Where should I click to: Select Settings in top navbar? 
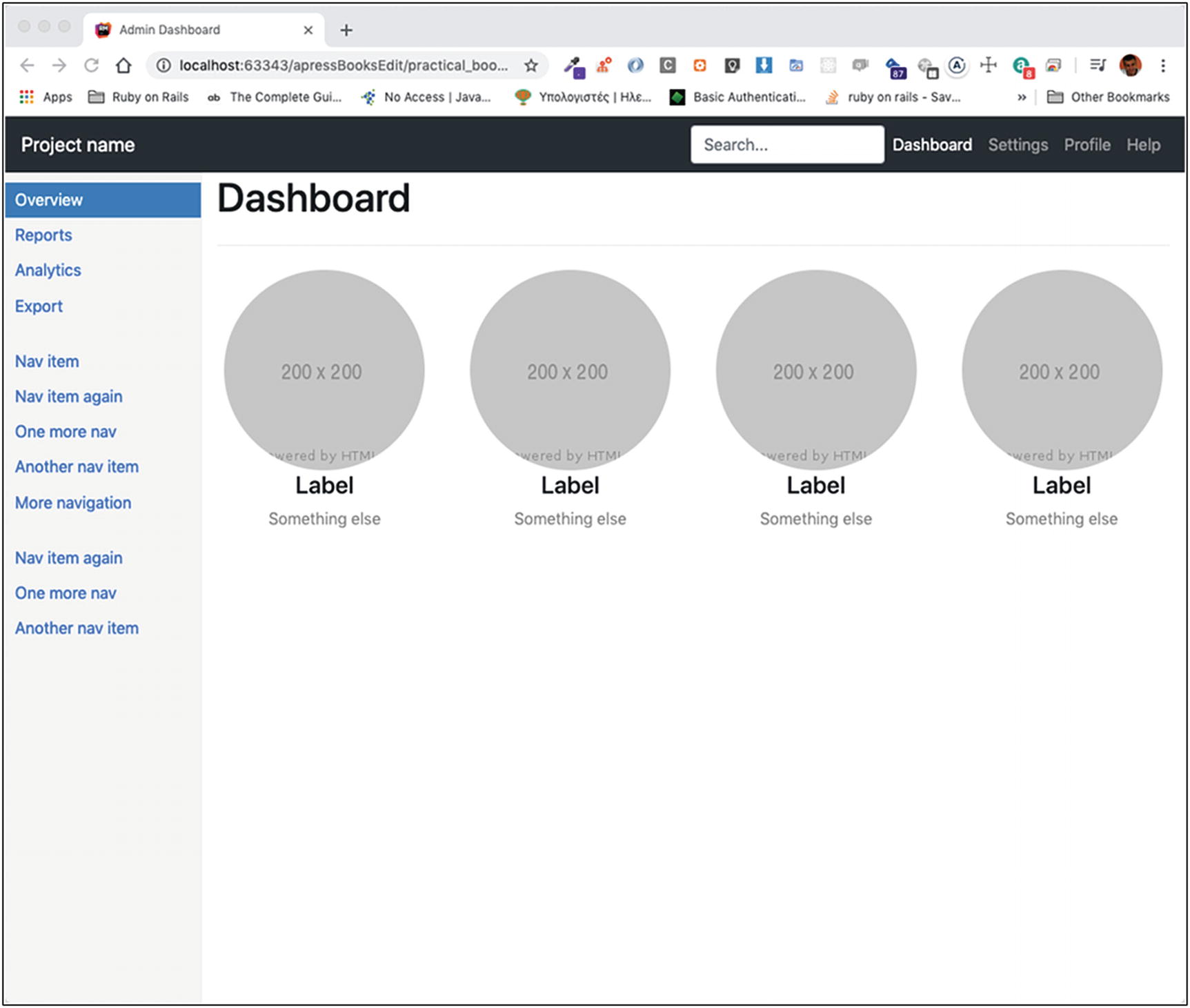tap(1018, 145)
